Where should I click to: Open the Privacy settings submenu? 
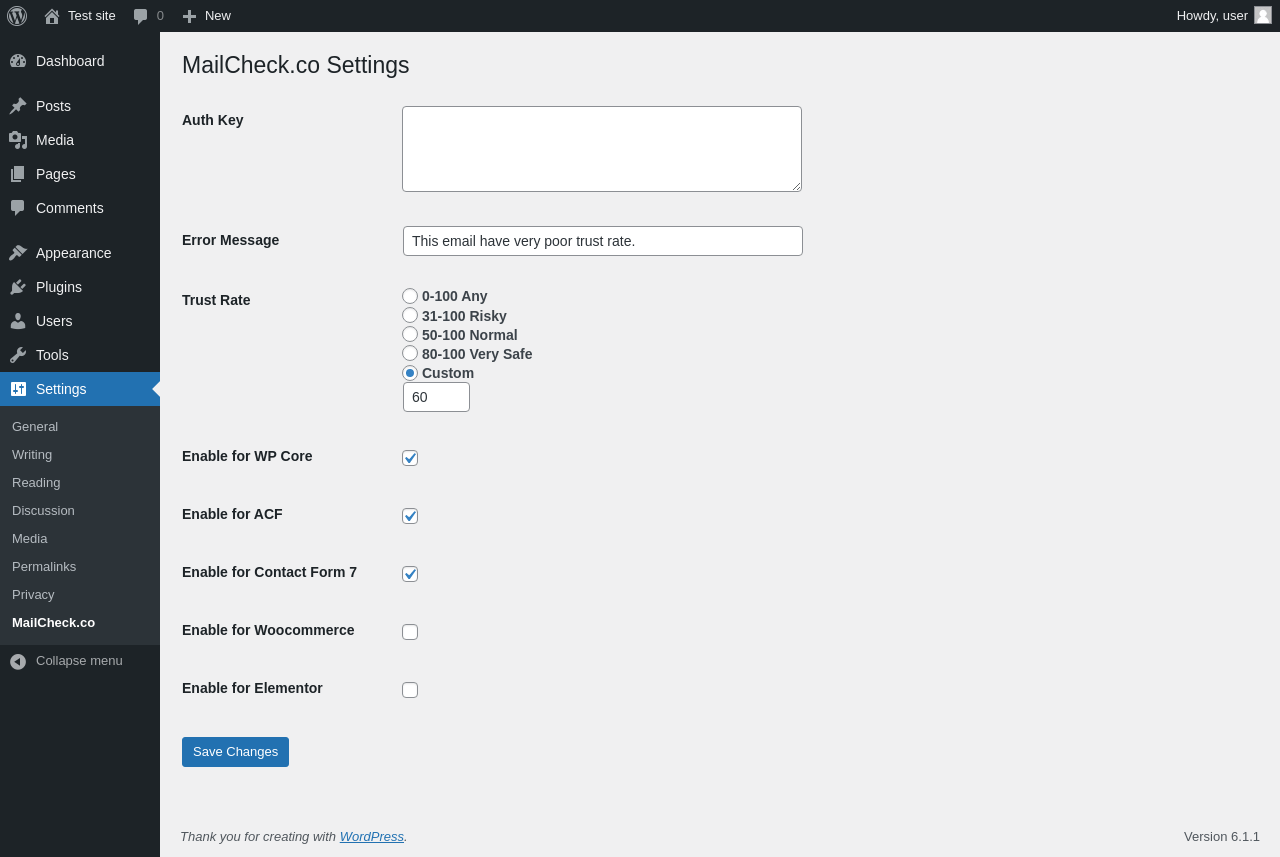click(x=33, y=594)
